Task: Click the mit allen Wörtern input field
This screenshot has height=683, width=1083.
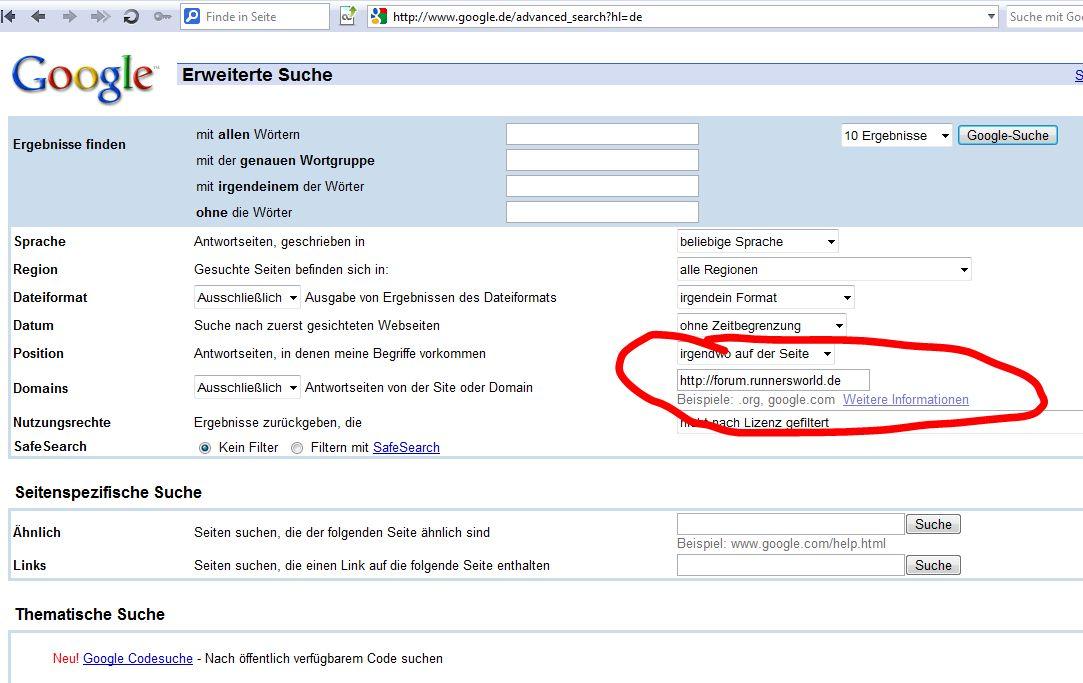Action: coord(602,134)
